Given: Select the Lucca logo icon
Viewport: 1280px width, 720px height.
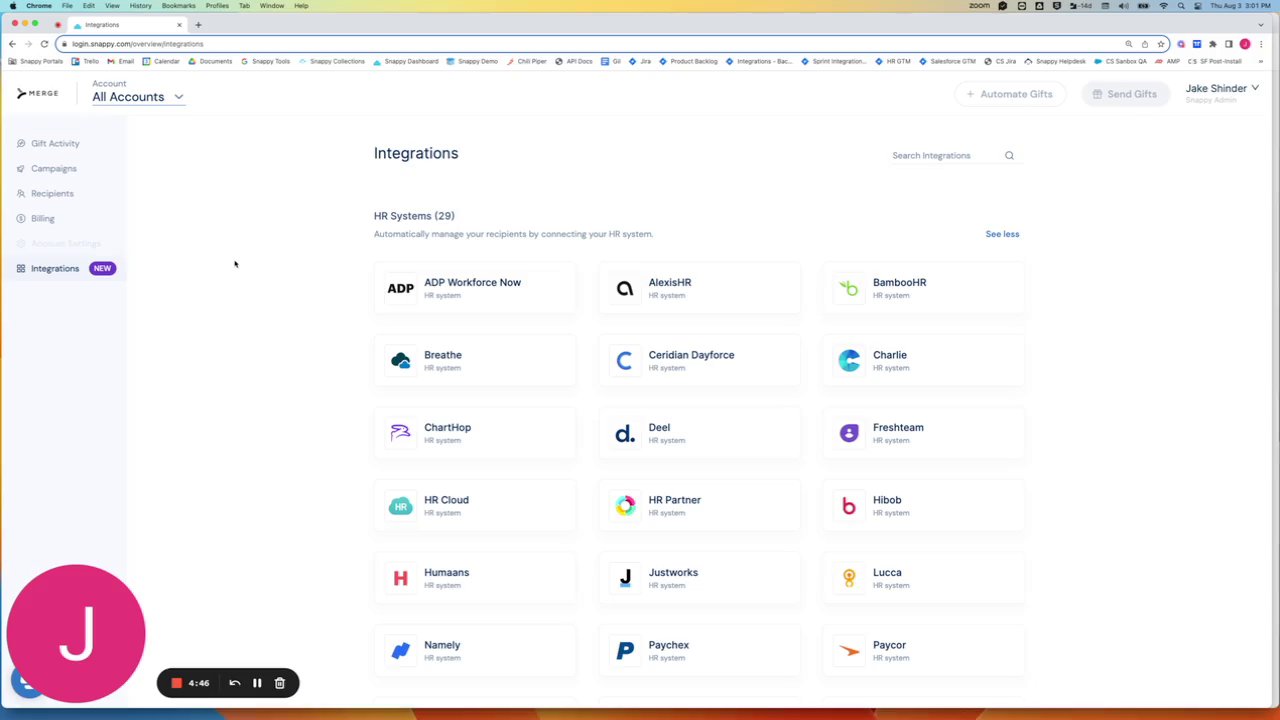Looking at the screenshot, I should tap(849, 578).
